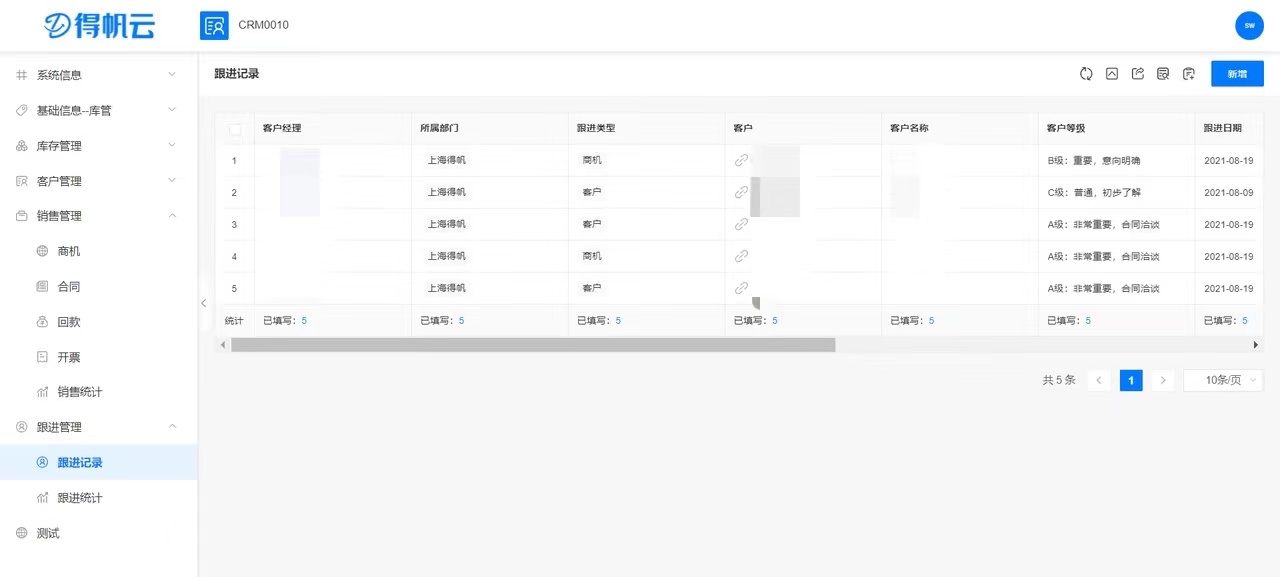Click the link icon in first row's 客户 column
The height and width of the screenshot is (577, 1280).
coord(740,160)
